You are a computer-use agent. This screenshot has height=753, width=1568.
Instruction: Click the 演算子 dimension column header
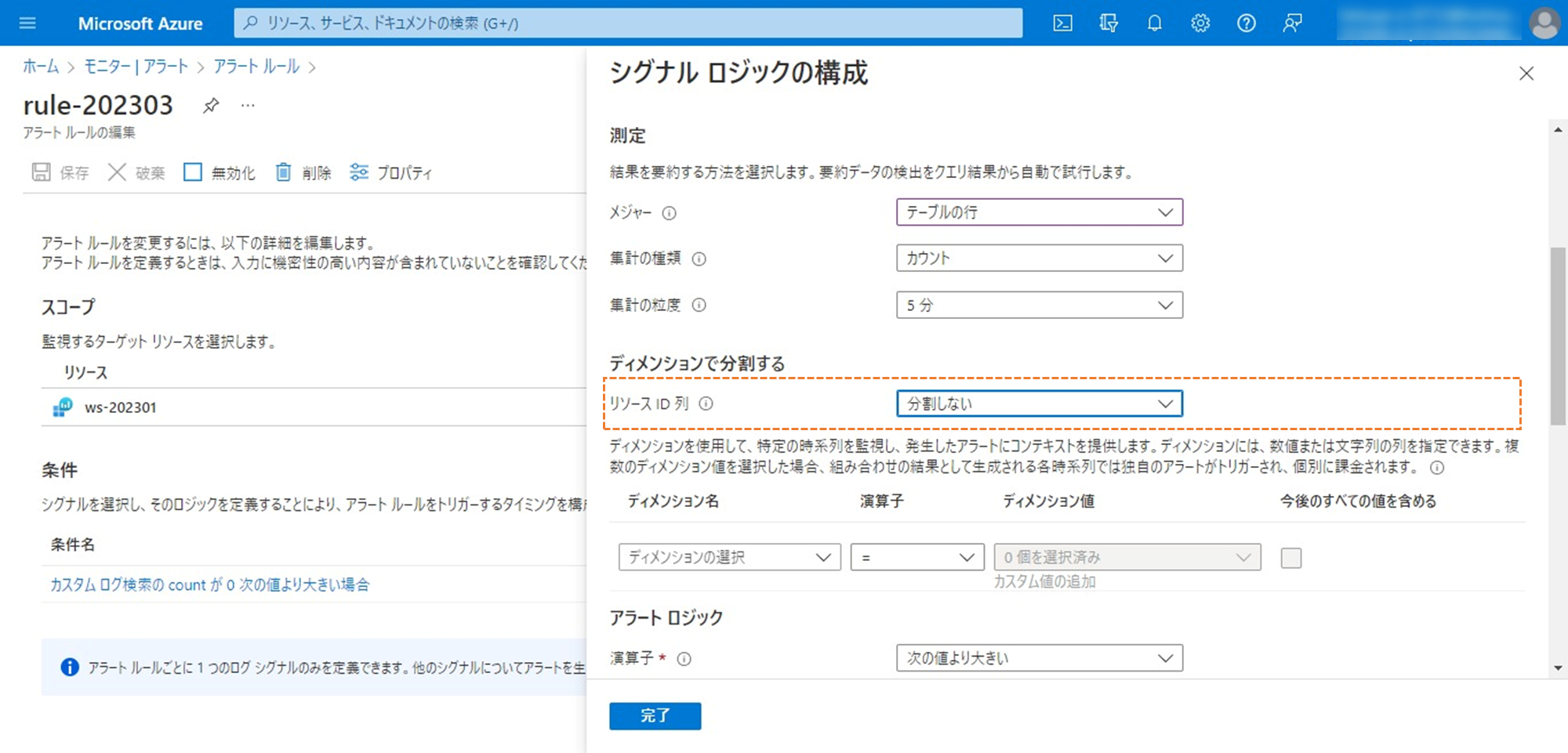[881, 501]
